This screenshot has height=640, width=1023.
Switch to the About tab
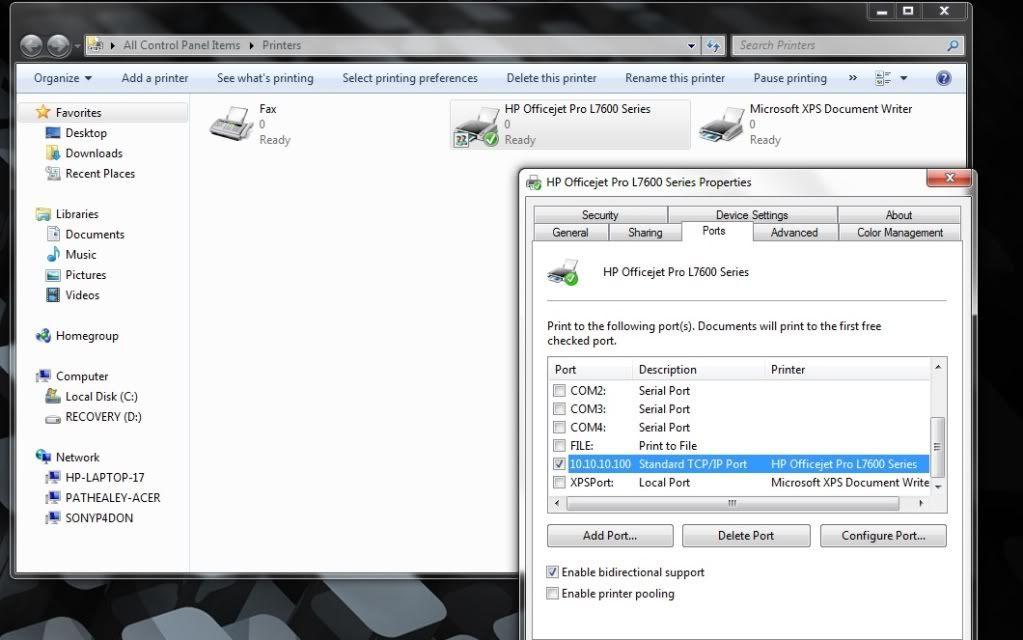(899, 215)
